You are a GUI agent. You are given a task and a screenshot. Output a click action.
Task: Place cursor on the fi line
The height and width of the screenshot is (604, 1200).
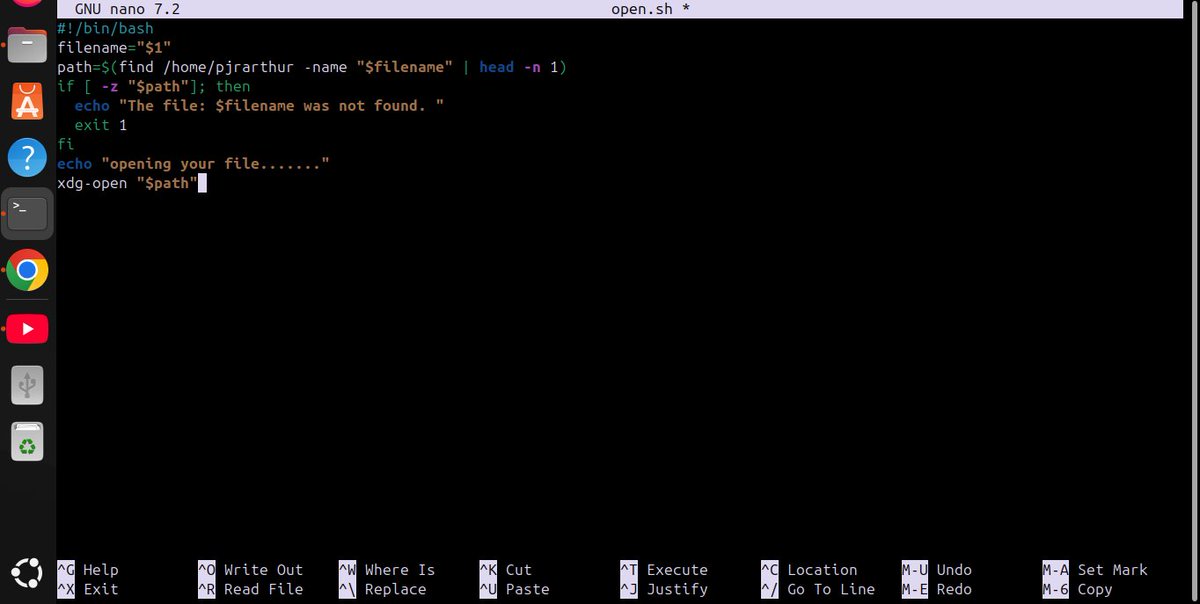pyautogui.click(x=65, y=144)
